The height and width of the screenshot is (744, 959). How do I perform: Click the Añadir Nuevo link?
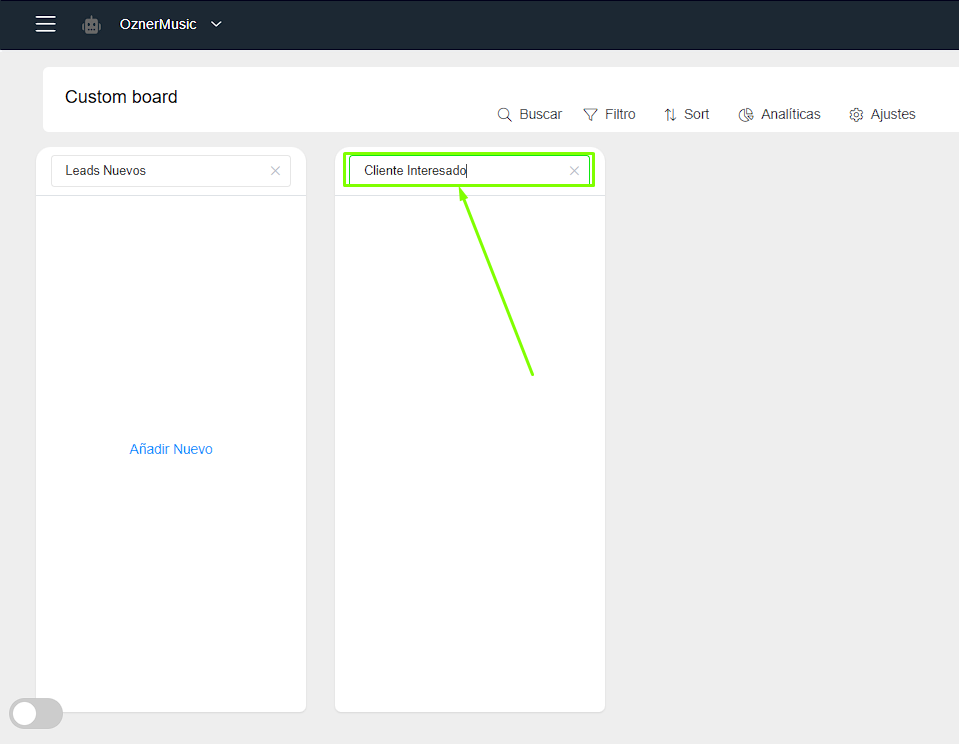point(171,449)
